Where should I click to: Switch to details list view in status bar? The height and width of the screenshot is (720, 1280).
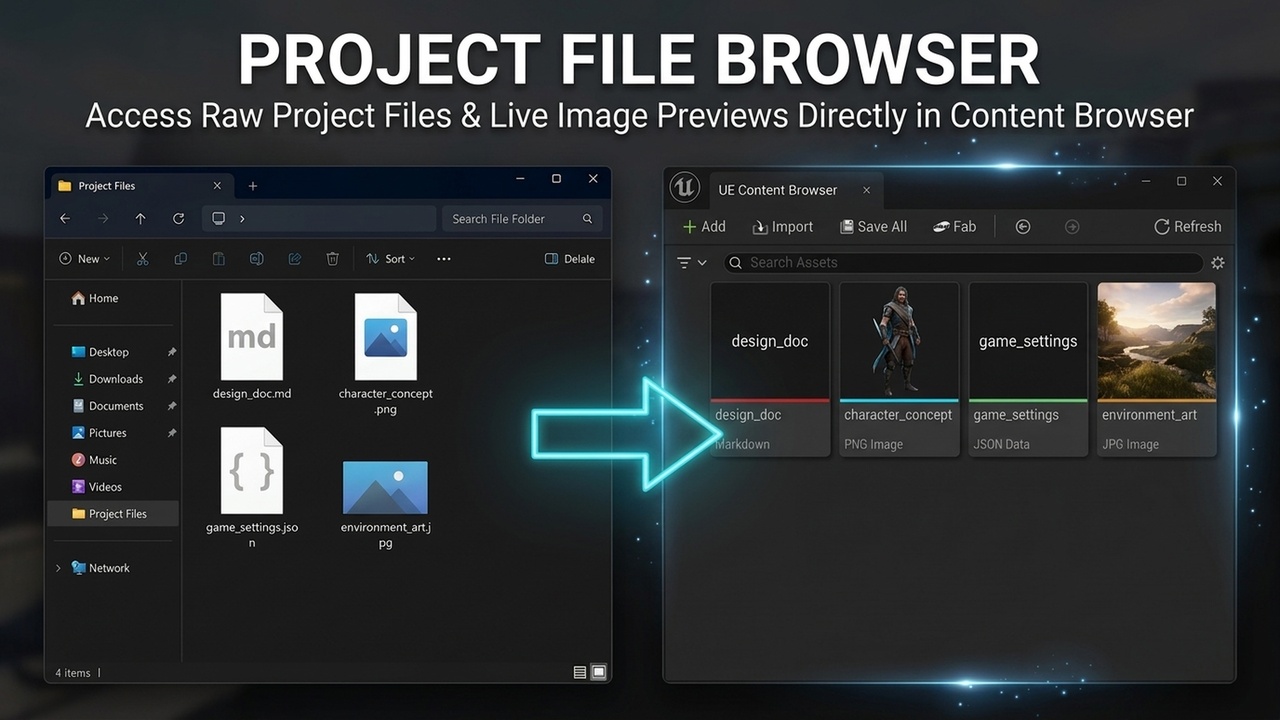pyautogui.click(x=580, y=673)
